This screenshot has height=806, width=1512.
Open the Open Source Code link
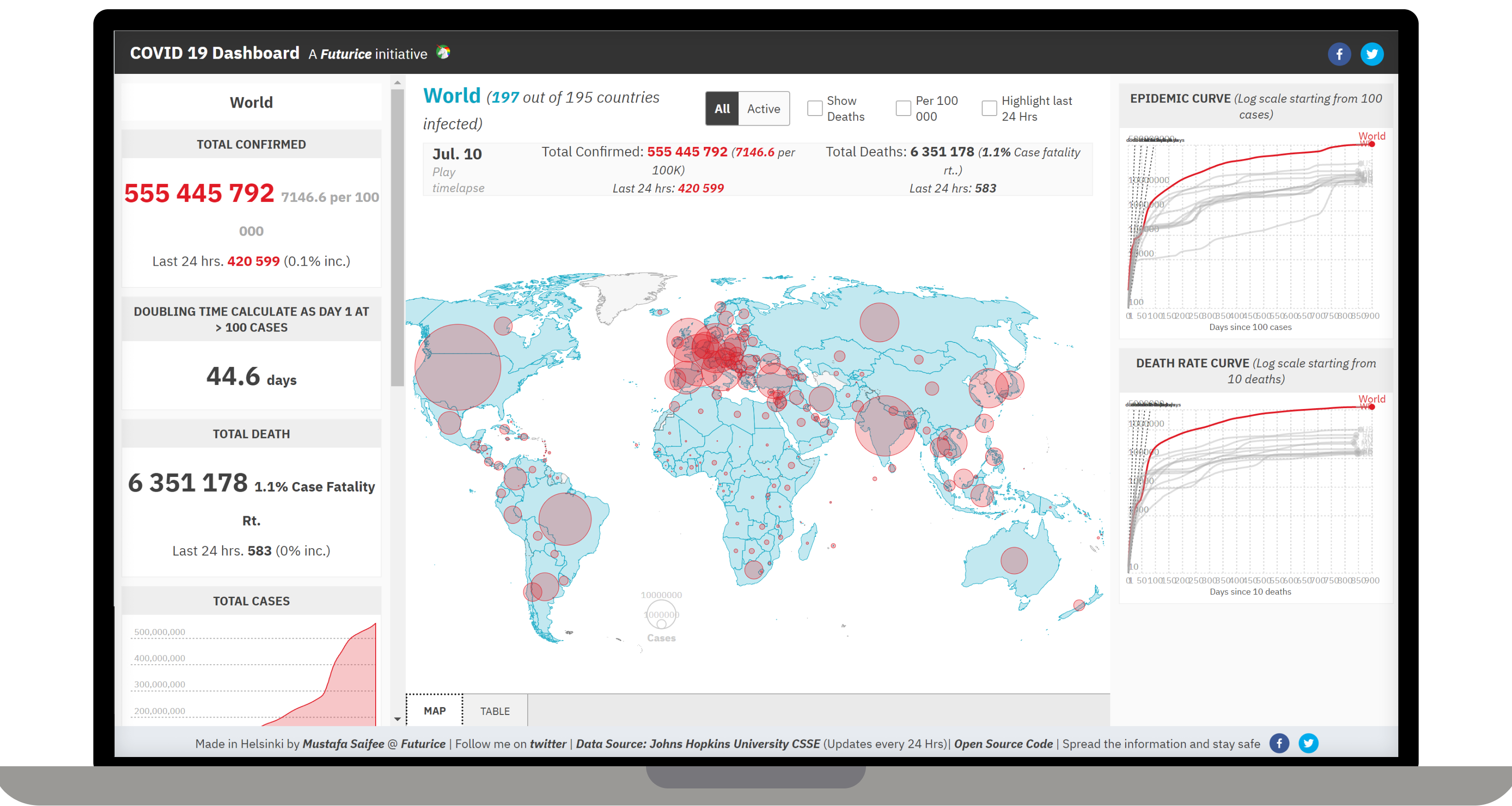(x=1003, y=743)
